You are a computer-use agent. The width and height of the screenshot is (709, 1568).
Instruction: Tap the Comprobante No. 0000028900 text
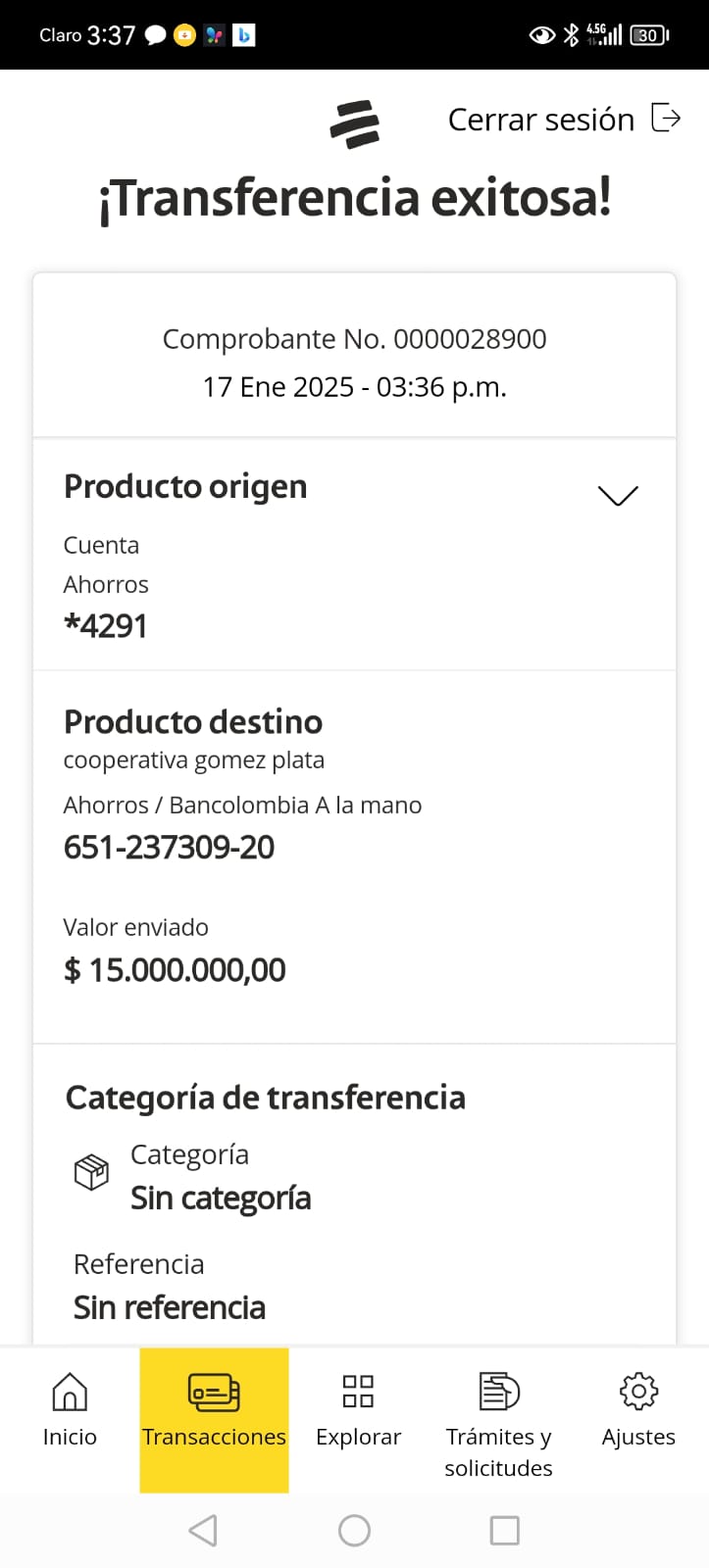tap(354, 339)
